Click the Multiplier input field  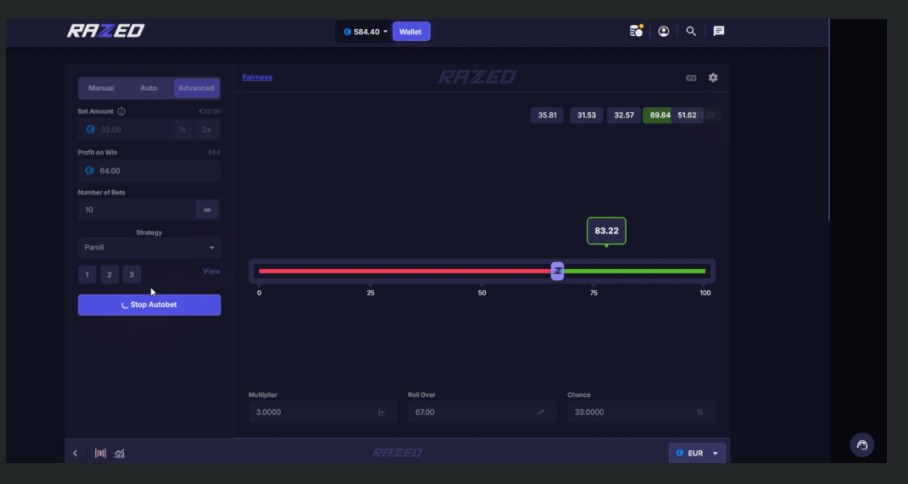click(310, 412)
